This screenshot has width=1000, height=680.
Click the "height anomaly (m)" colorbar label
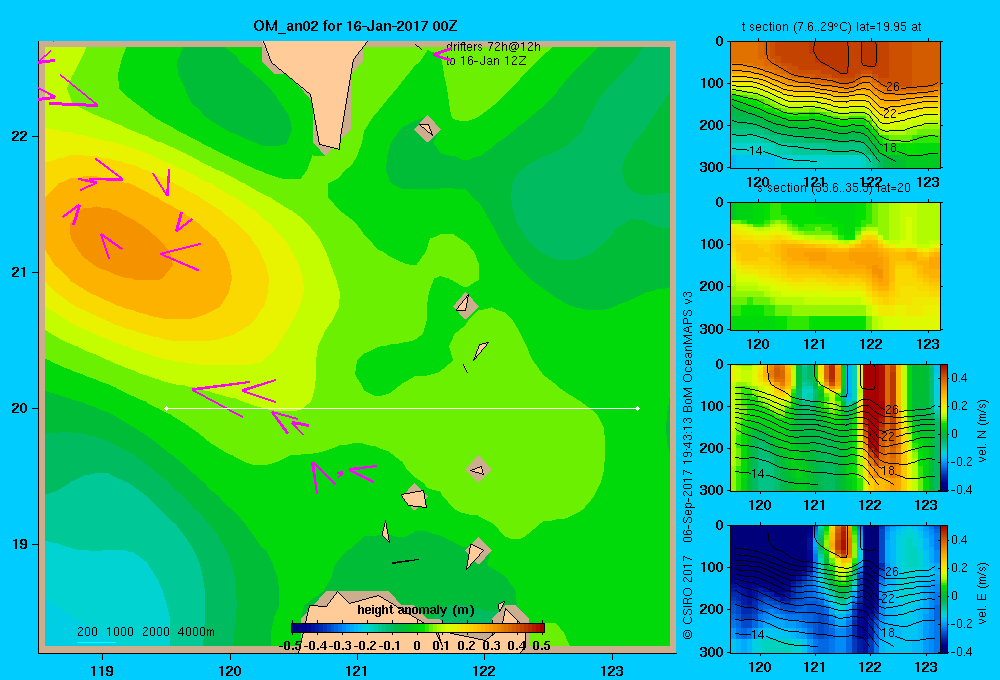(x=416, y=610)
